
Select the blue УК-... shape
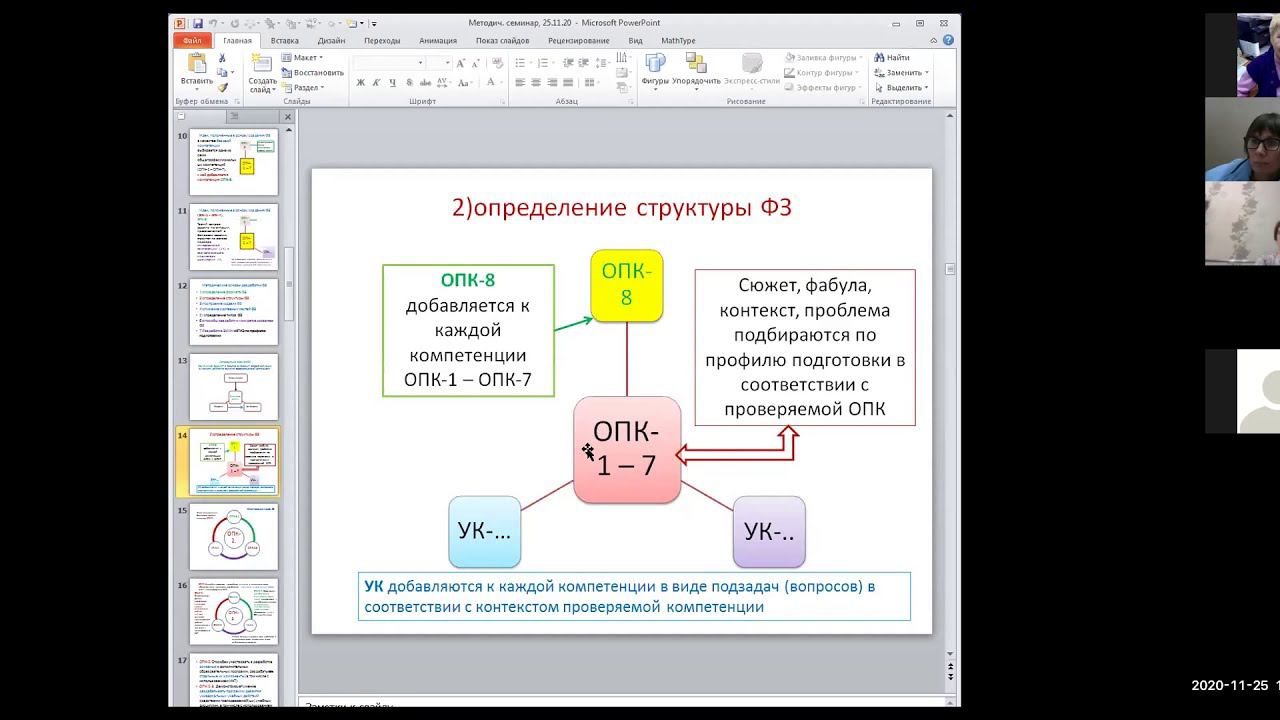pos(484,532)
